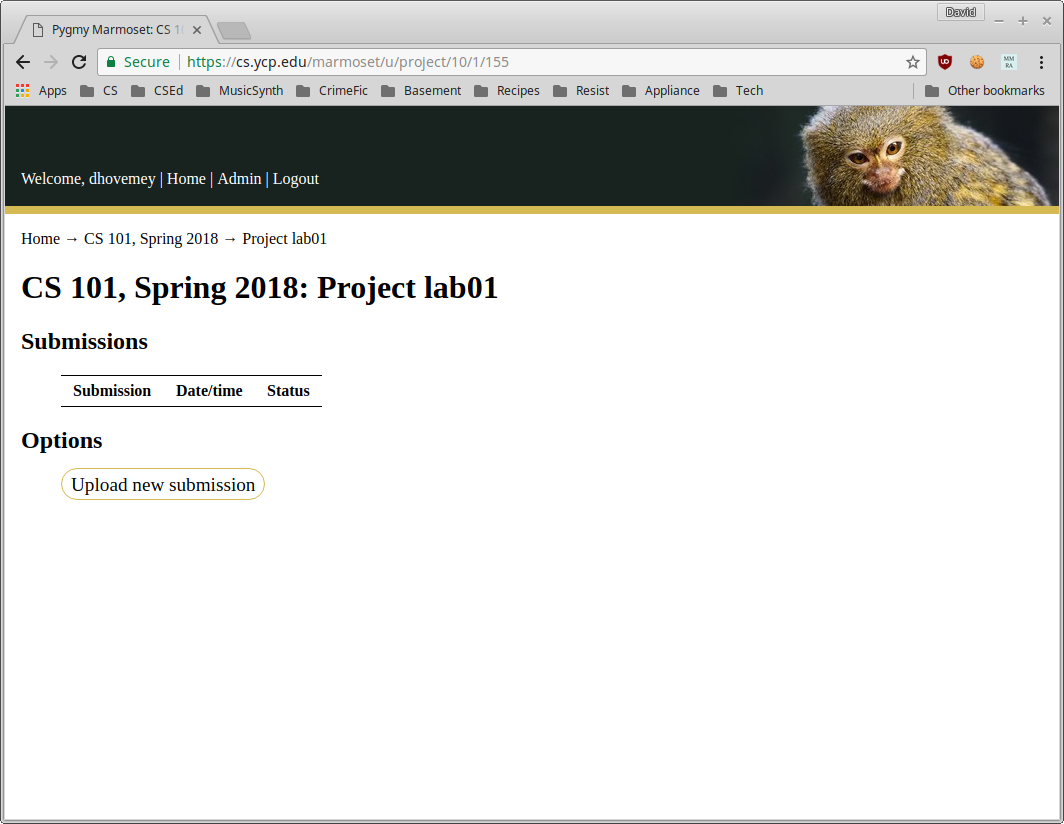Go to CS 101, Spring 2018 breadcrumb

pyautogui.click(x=151, y=239)
